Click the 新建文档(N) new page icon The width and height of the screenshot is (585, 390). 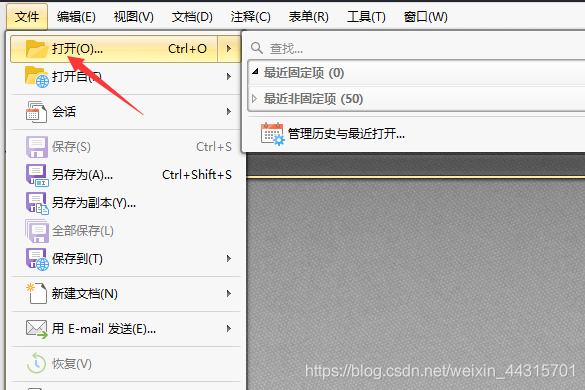36,294
